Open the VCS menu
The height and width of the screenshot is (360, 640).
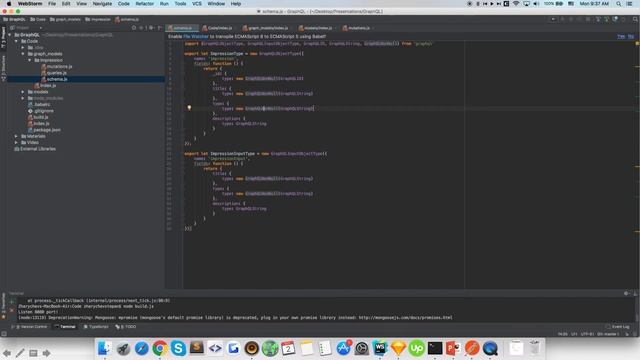[x=197, y=4]
